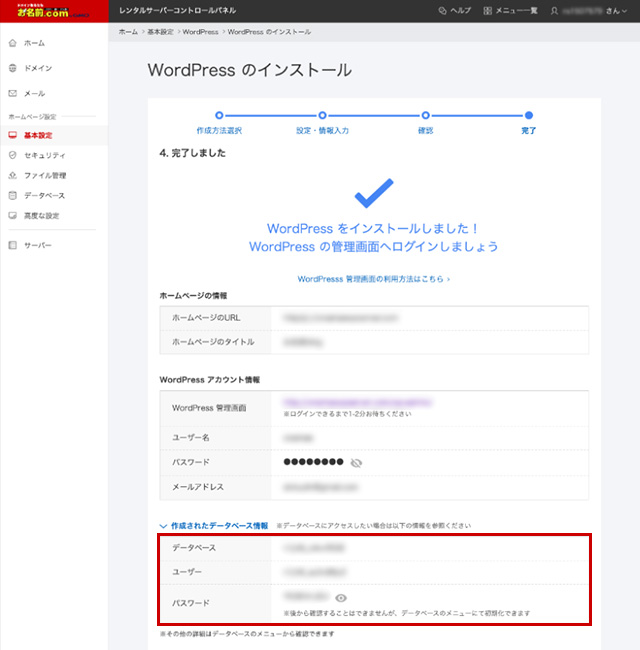Open the サーバー sidebar icon
This screenshot has width=640, height=650.
pos(13,245)
